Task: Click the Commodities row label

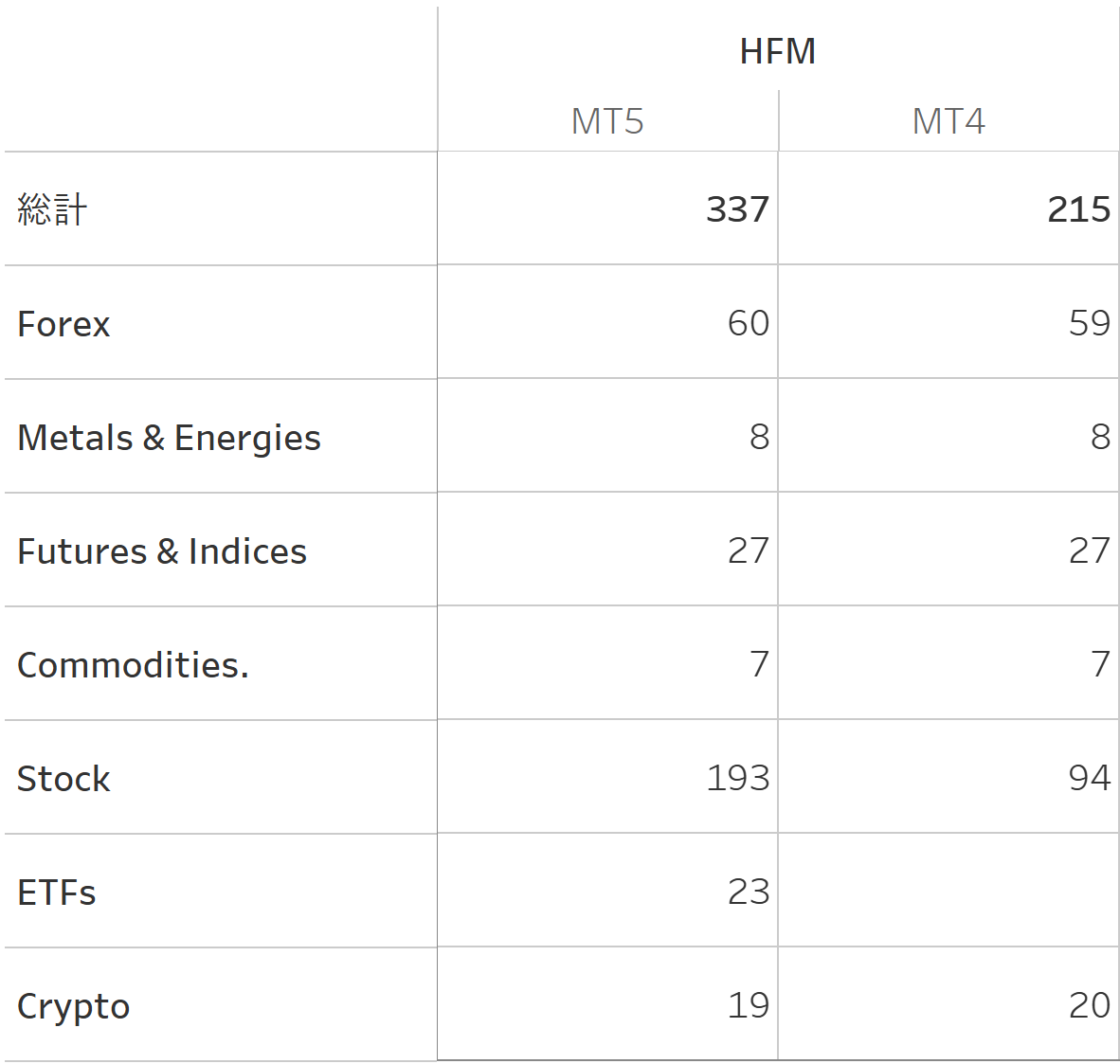Action: (x=133, y=665)
